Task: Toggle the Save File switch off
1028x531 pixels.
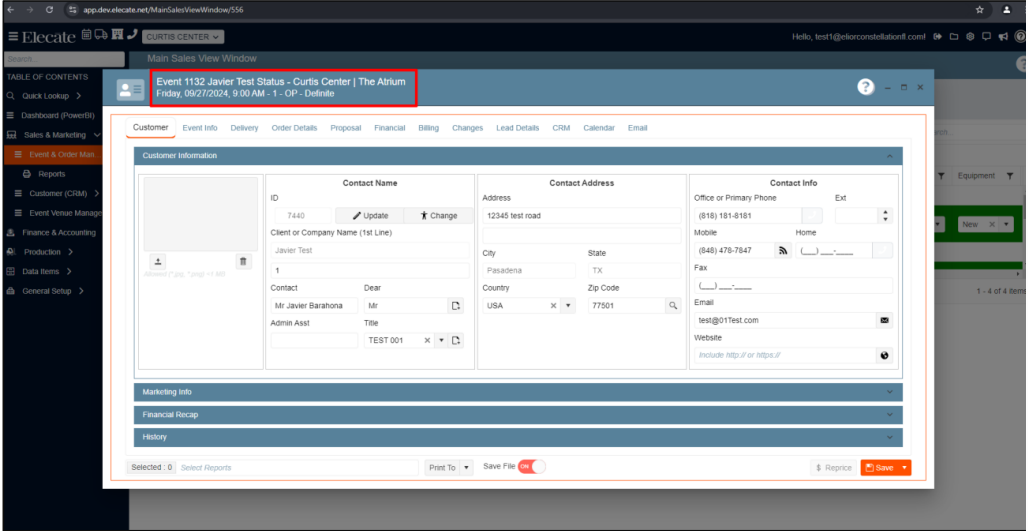Action: click(x=532, y=467)
